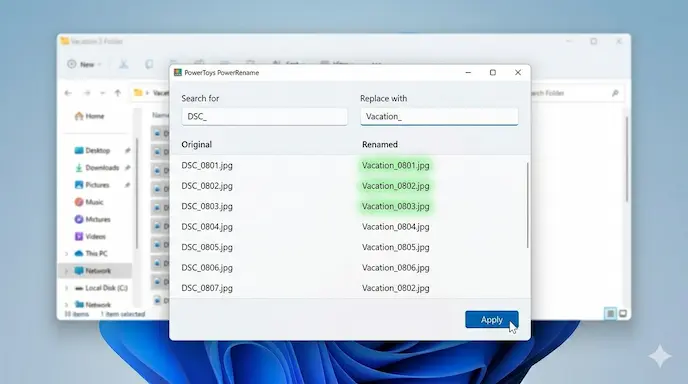Click renamed entry Vacation_0804.jpg
688x384 pixels.
pyautogui.click(x=396, y=227)
